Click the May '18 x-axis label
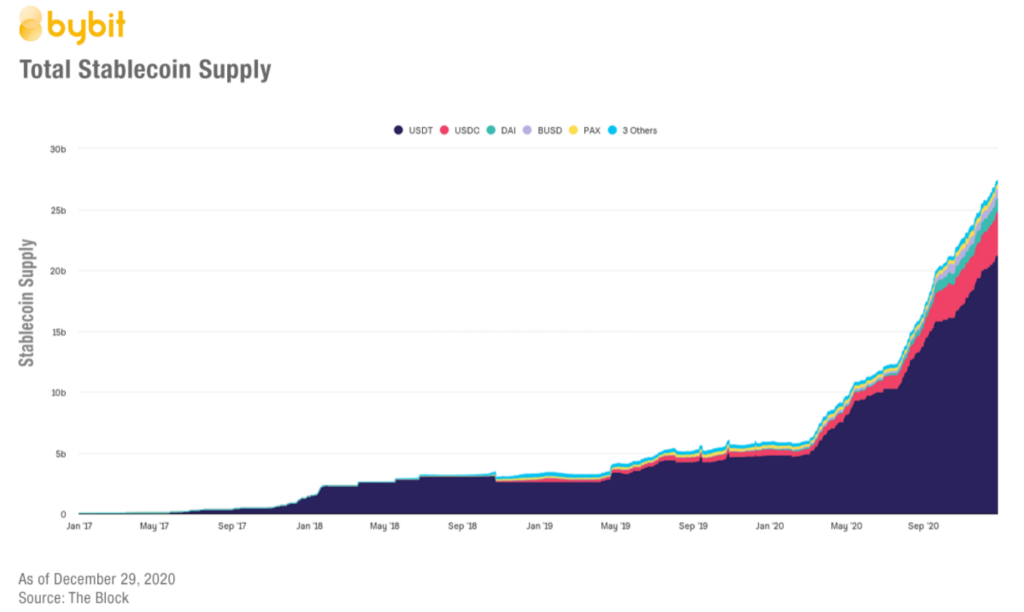The width and height of the screenshot is (1024, 612). pos(385,526)
